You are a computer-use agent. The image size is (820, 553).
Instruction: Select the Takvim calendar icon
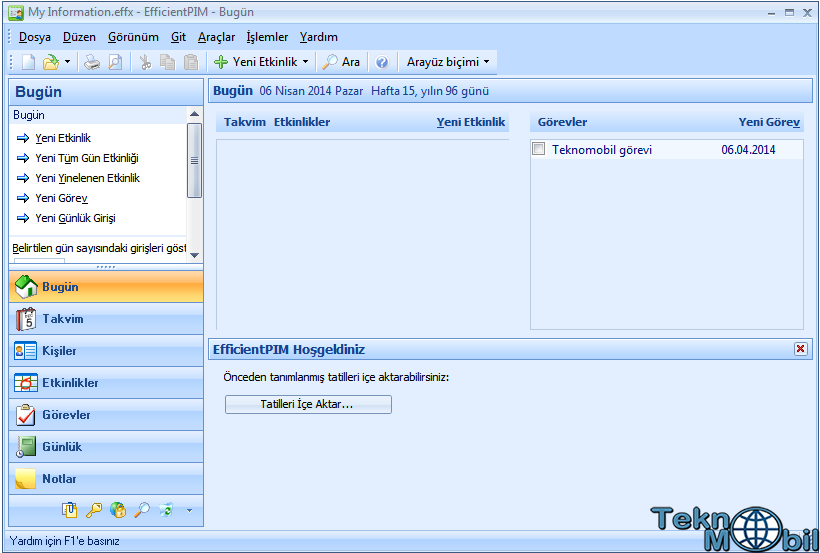(26, 319)
